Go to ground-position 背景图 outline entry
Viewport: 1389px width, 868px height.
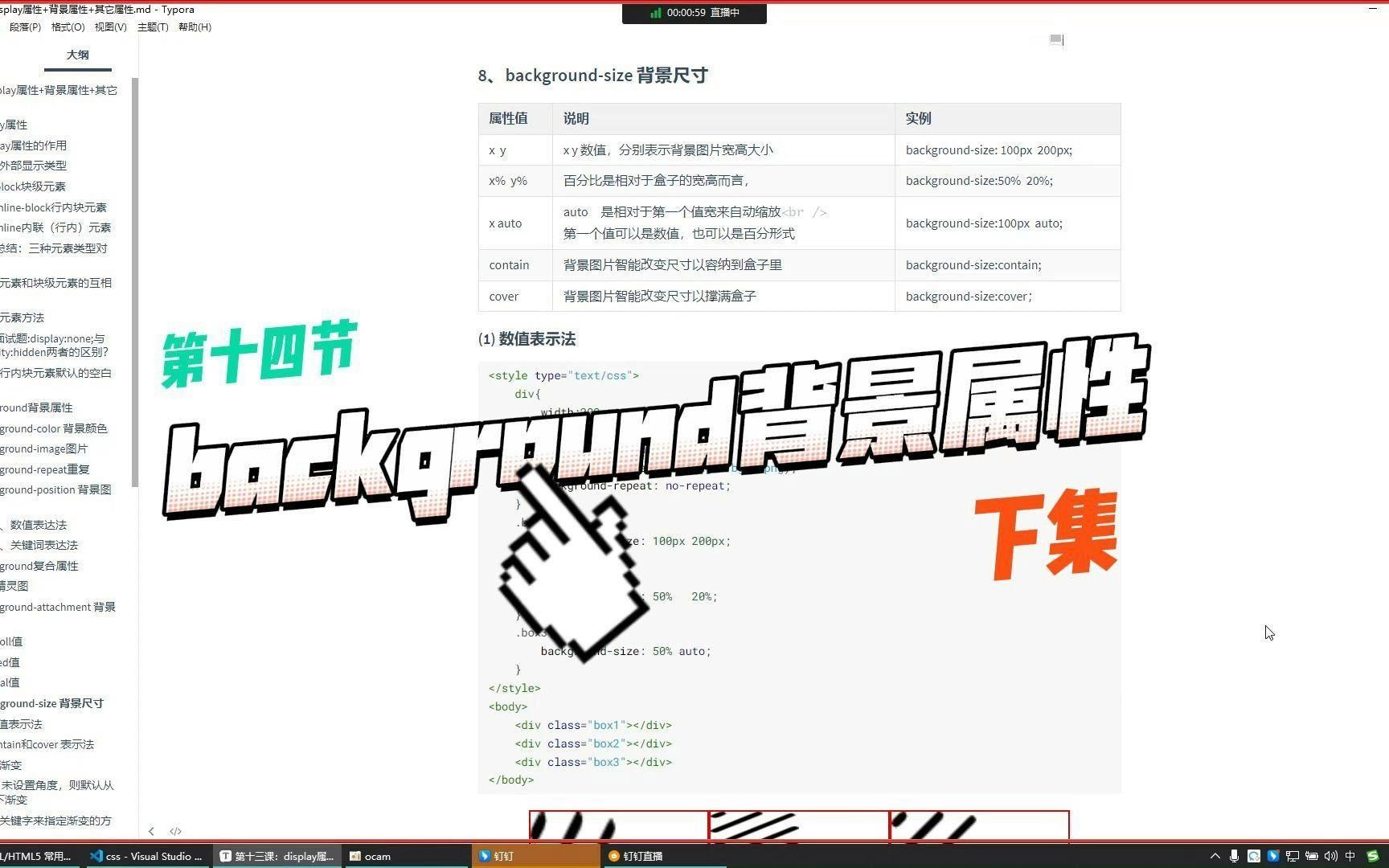click(x=55, y=489)
